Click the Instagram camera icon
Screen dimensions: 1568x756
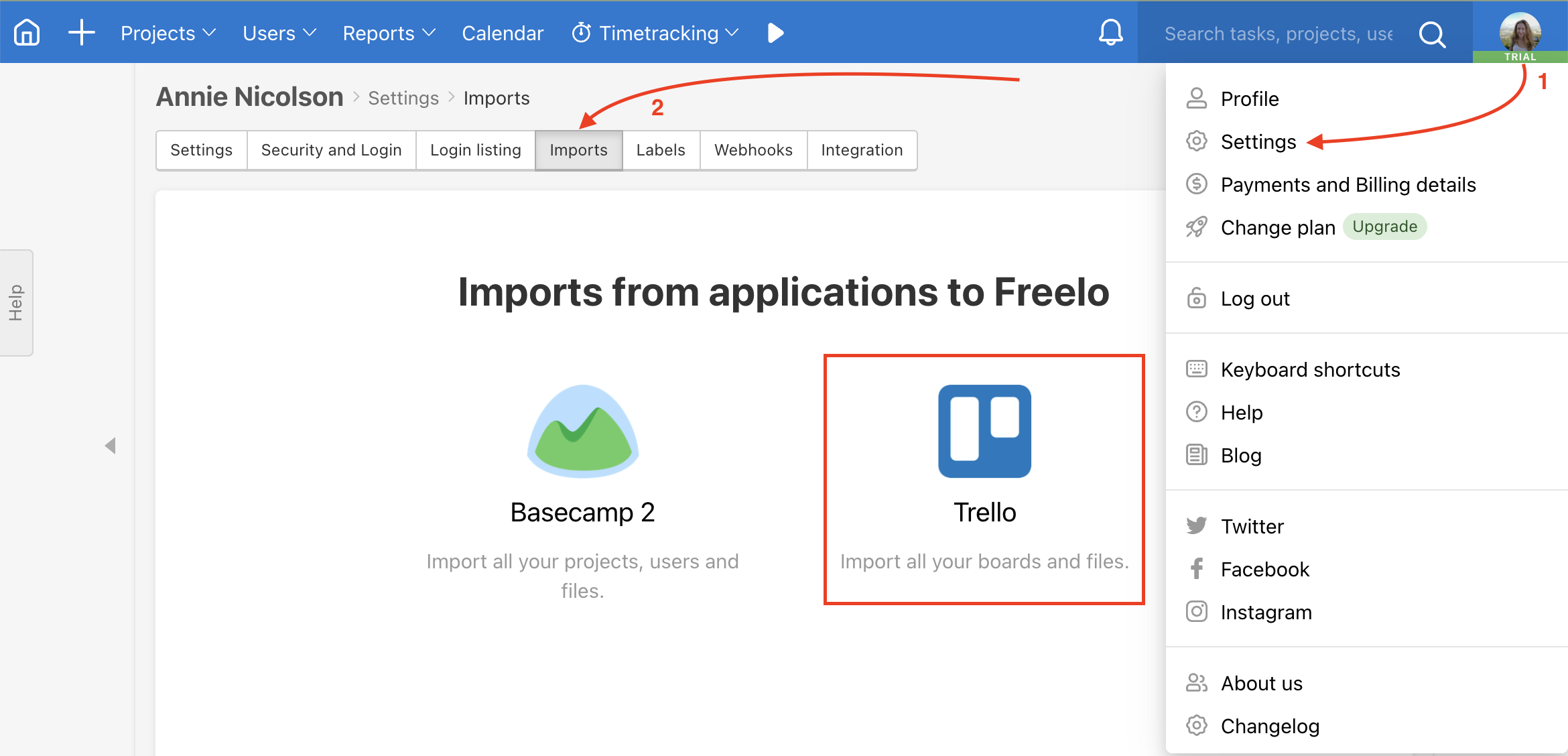pyautogui.click(x=1196, y=611)
